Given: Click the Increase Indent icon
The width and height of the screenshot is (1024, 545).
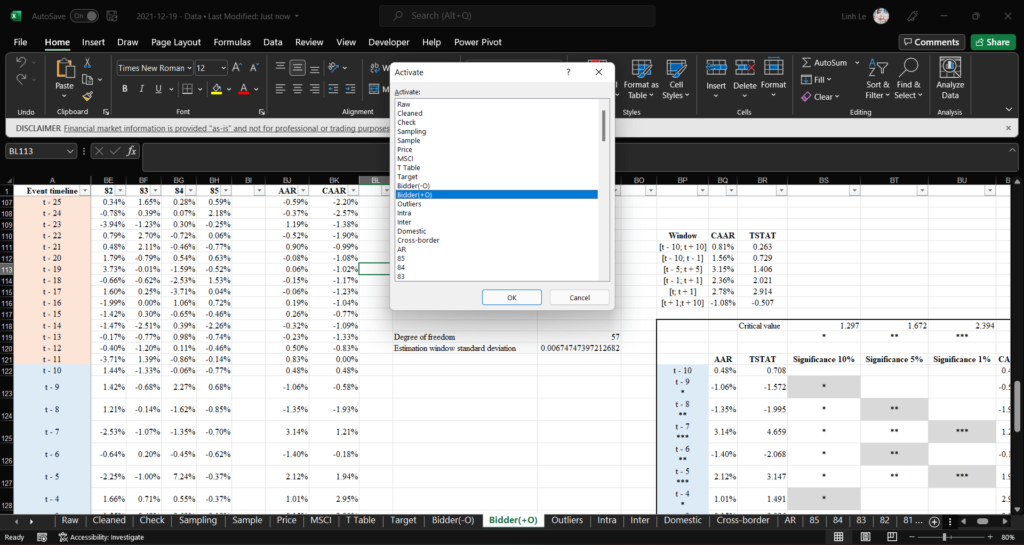Looking at the screenshot, I should click(350, 89).
